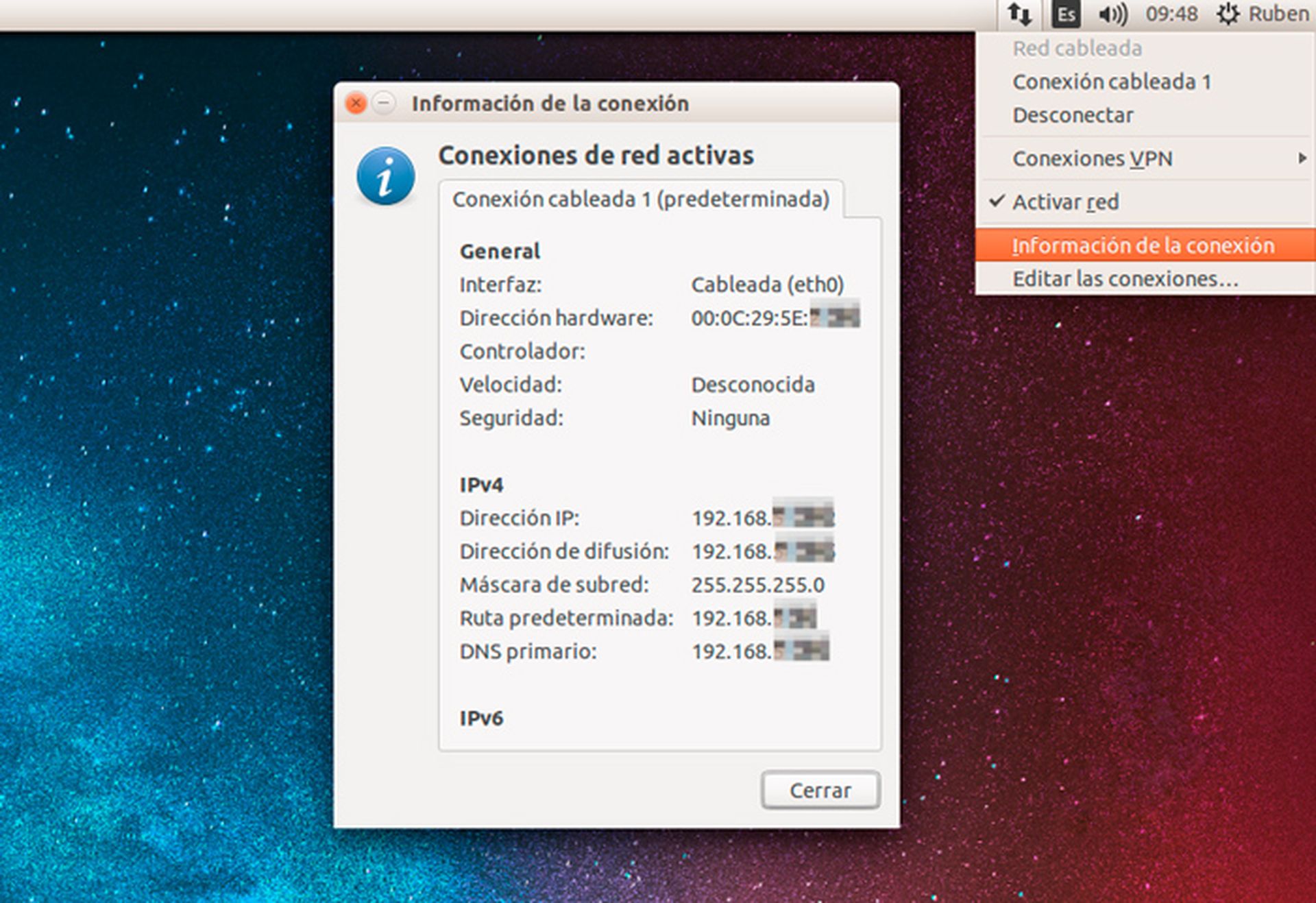Select "Conexión cableada 1" from the menu

(x=1112, y=81)
